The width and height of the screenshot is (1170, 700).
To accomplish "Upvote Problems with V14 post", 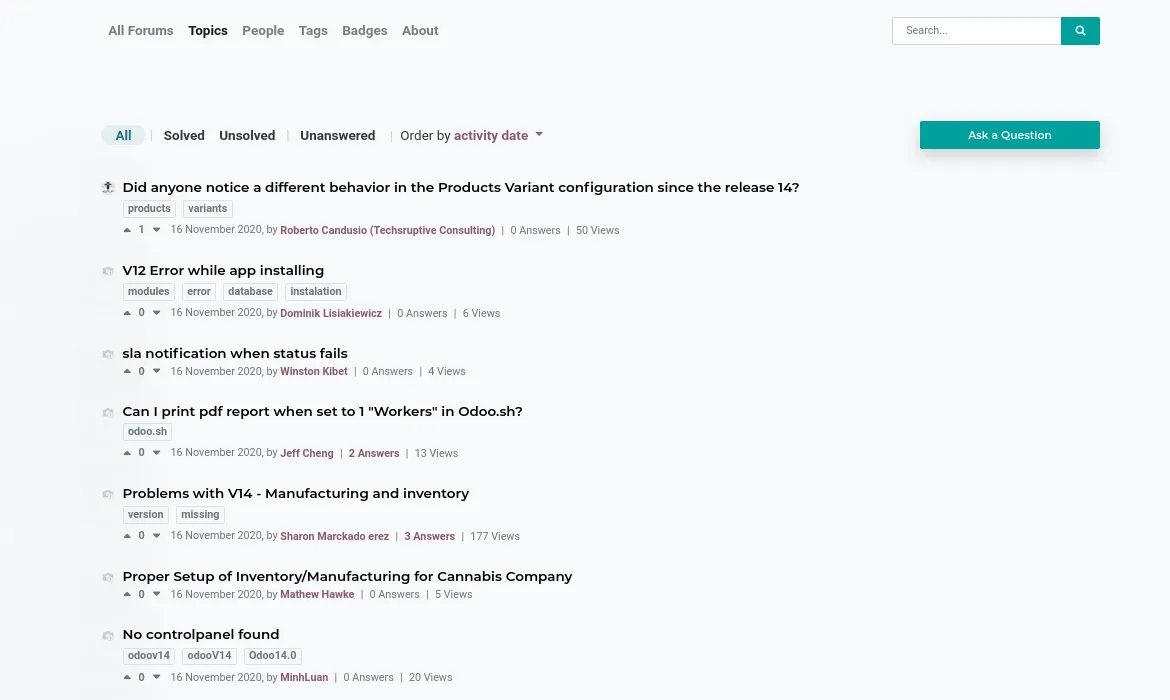I will [127, 535].
